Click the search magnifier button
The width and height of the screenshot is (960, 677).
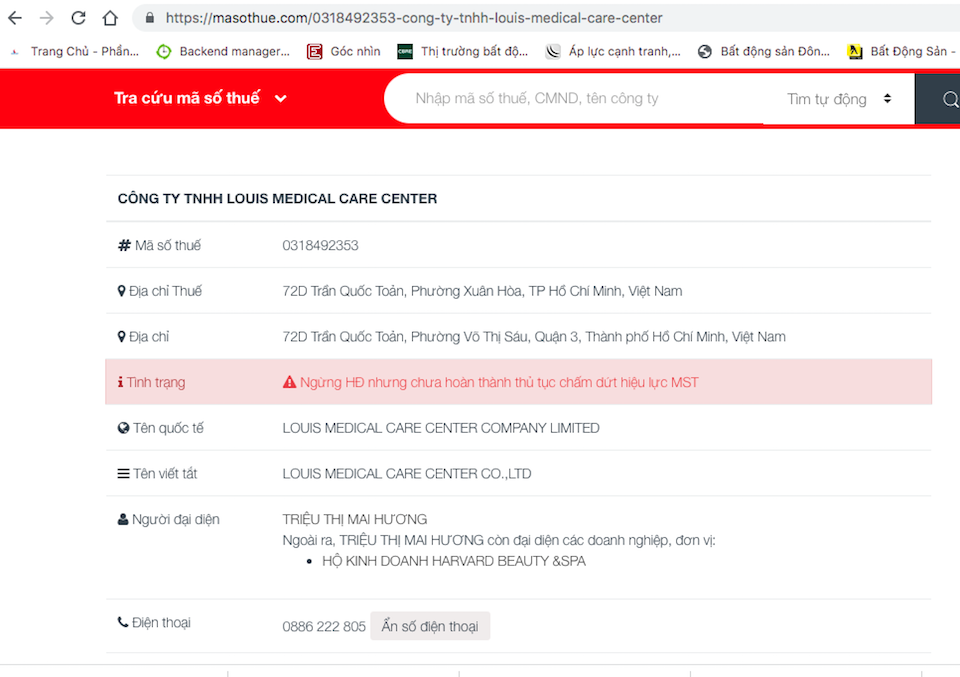tap(948, 99)
